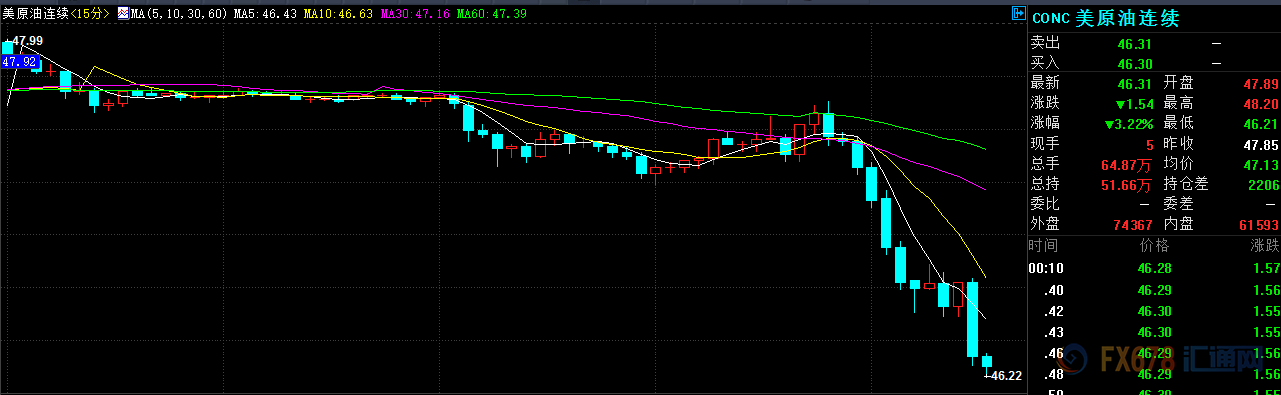Open the MA indicator chart icon
The image size is (1281, 395).
(x=124, y=15)
